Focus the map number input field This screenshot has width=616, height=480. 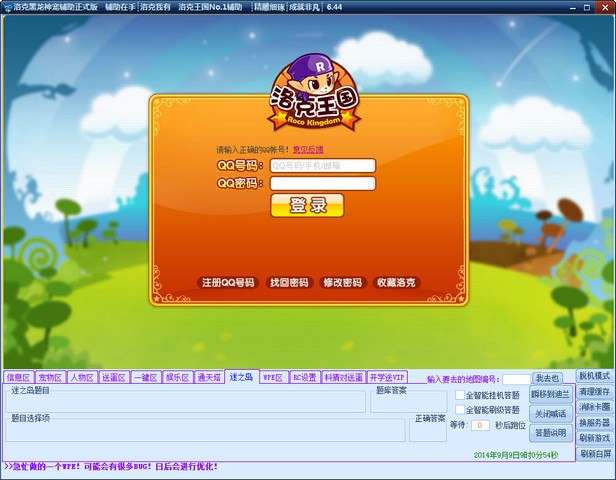[516, 379]
